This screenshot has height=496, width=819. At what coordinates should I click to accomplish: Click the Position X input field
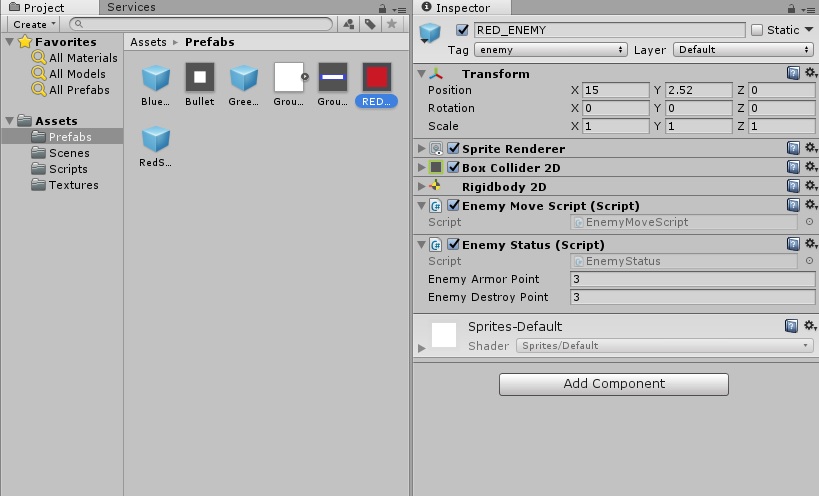pos(616,90)
